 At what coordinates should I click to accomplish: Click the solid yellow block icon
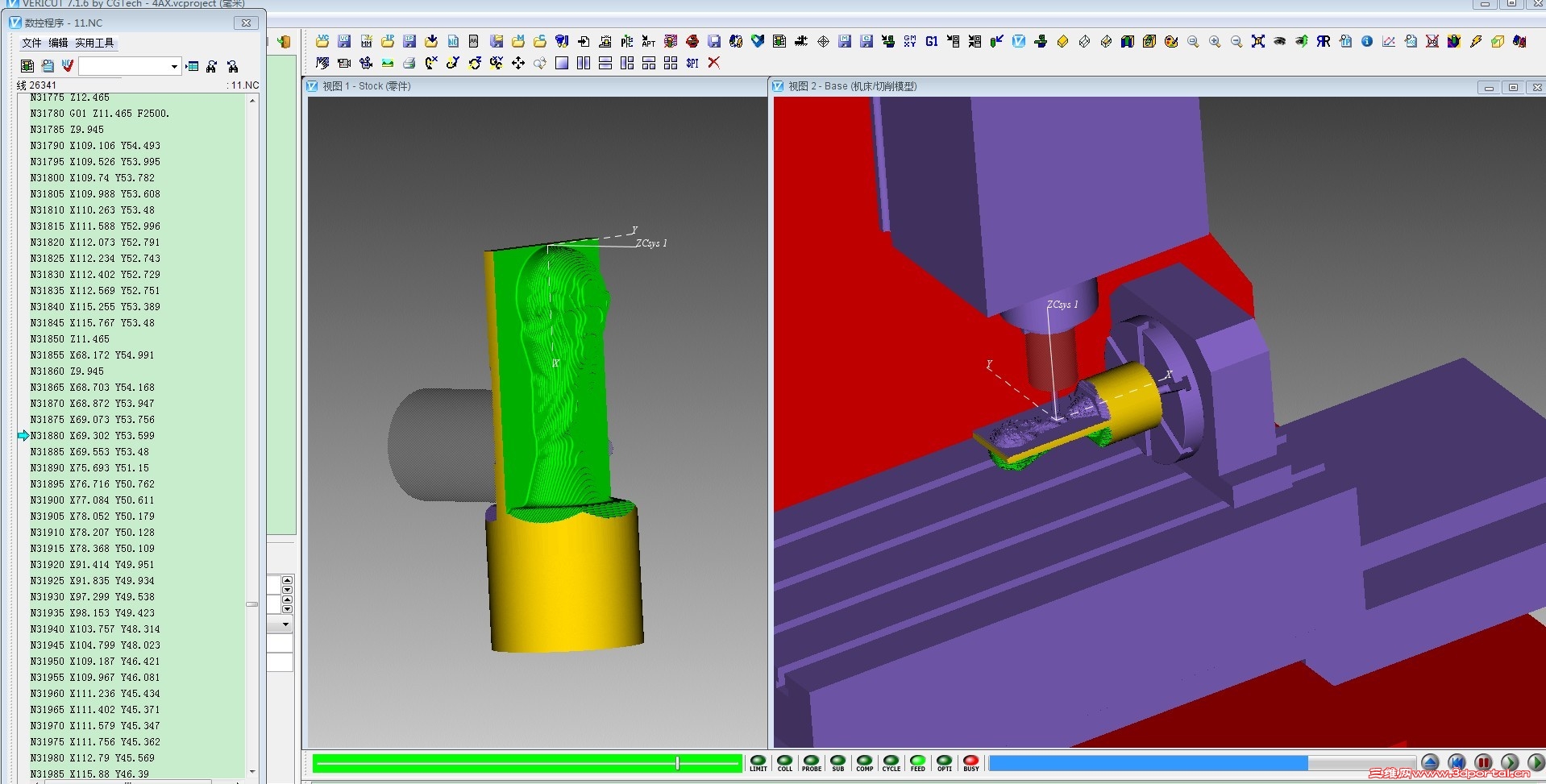point(1062,41)
